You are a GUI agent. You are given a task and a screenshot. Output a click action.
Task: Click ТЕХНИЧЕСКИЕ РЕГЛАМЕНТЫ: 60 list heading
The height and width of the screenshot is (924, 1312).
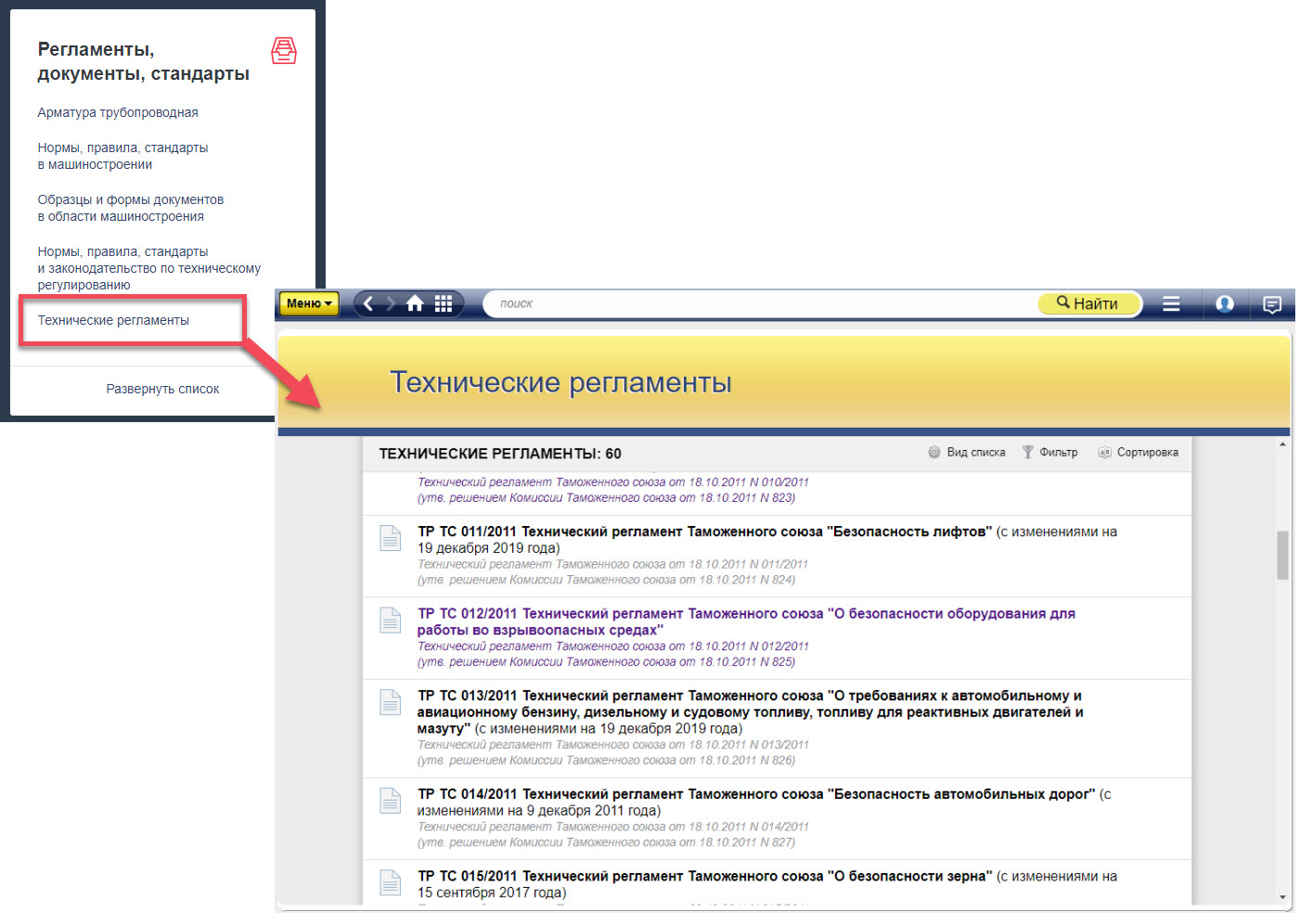point(500,454)
